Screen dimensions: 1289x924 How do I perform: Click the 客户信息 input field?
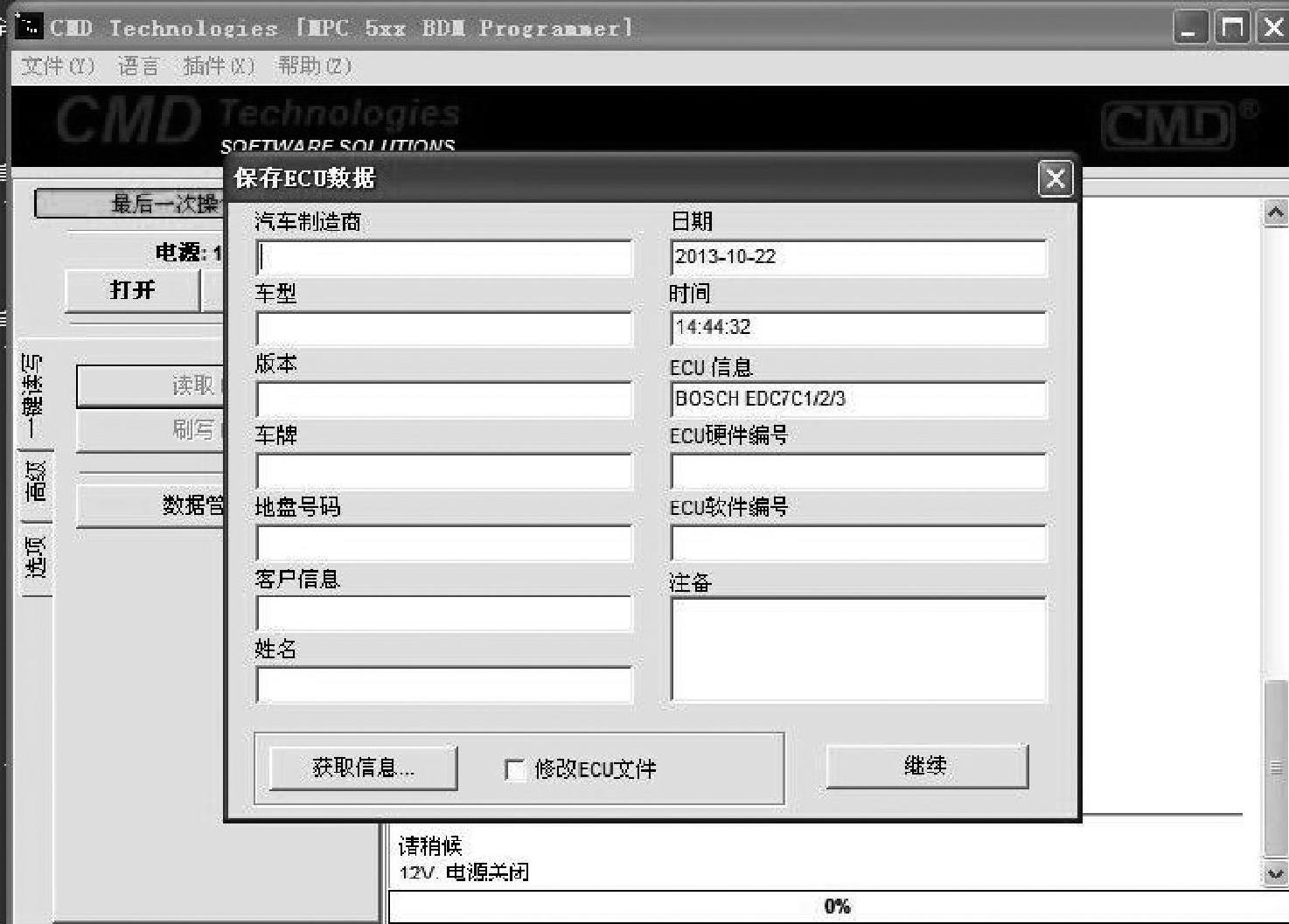pyautogui.click(x=444, y=614)
